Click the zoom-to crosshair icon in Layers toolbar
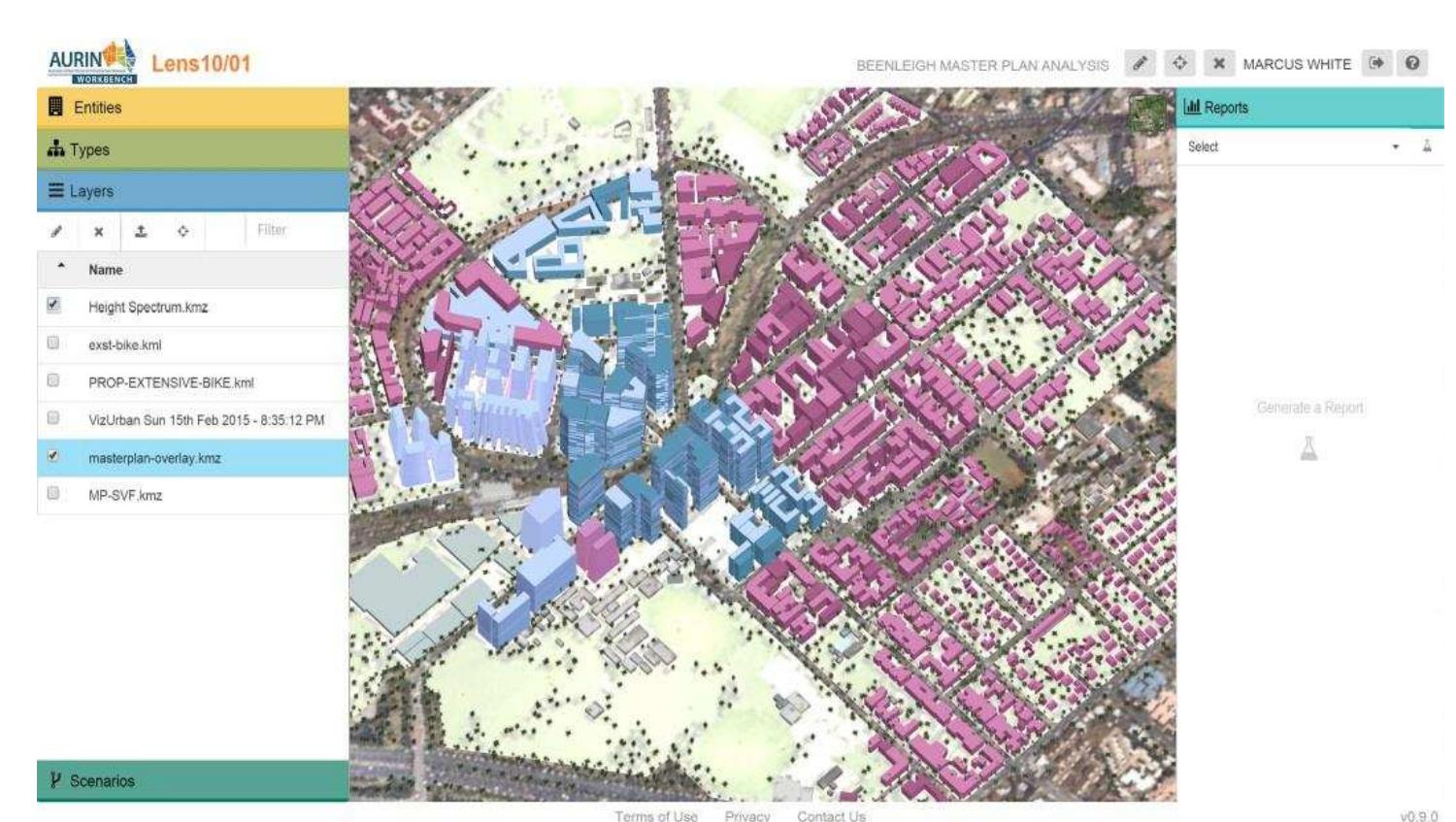1456x822 pixels. (x=182, y=231)
